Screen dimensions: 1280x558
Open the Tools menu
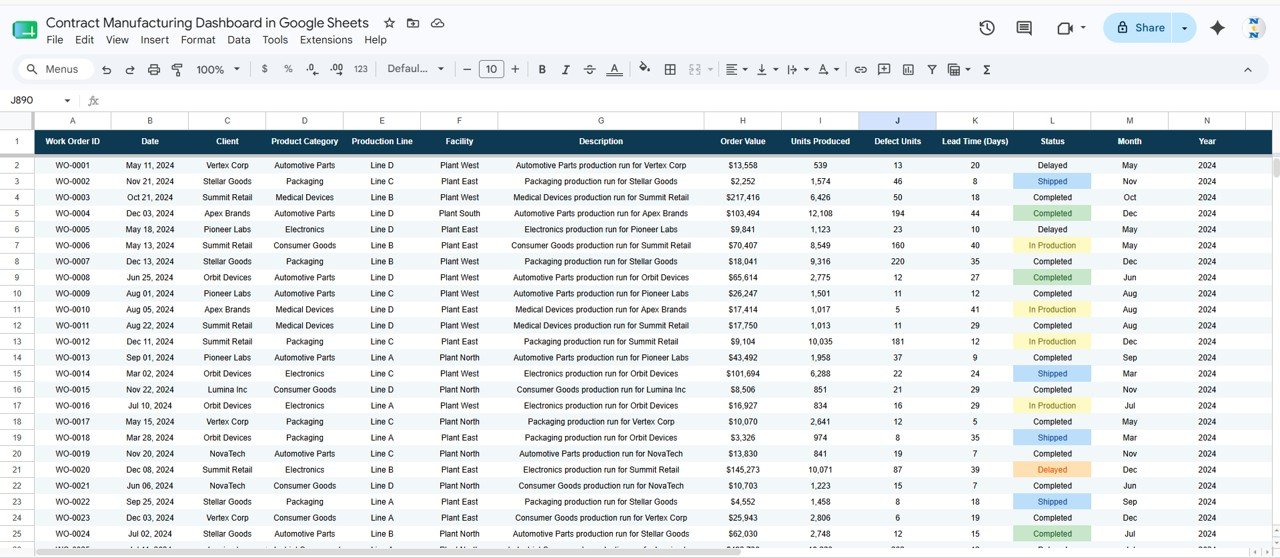click(275, 40)
